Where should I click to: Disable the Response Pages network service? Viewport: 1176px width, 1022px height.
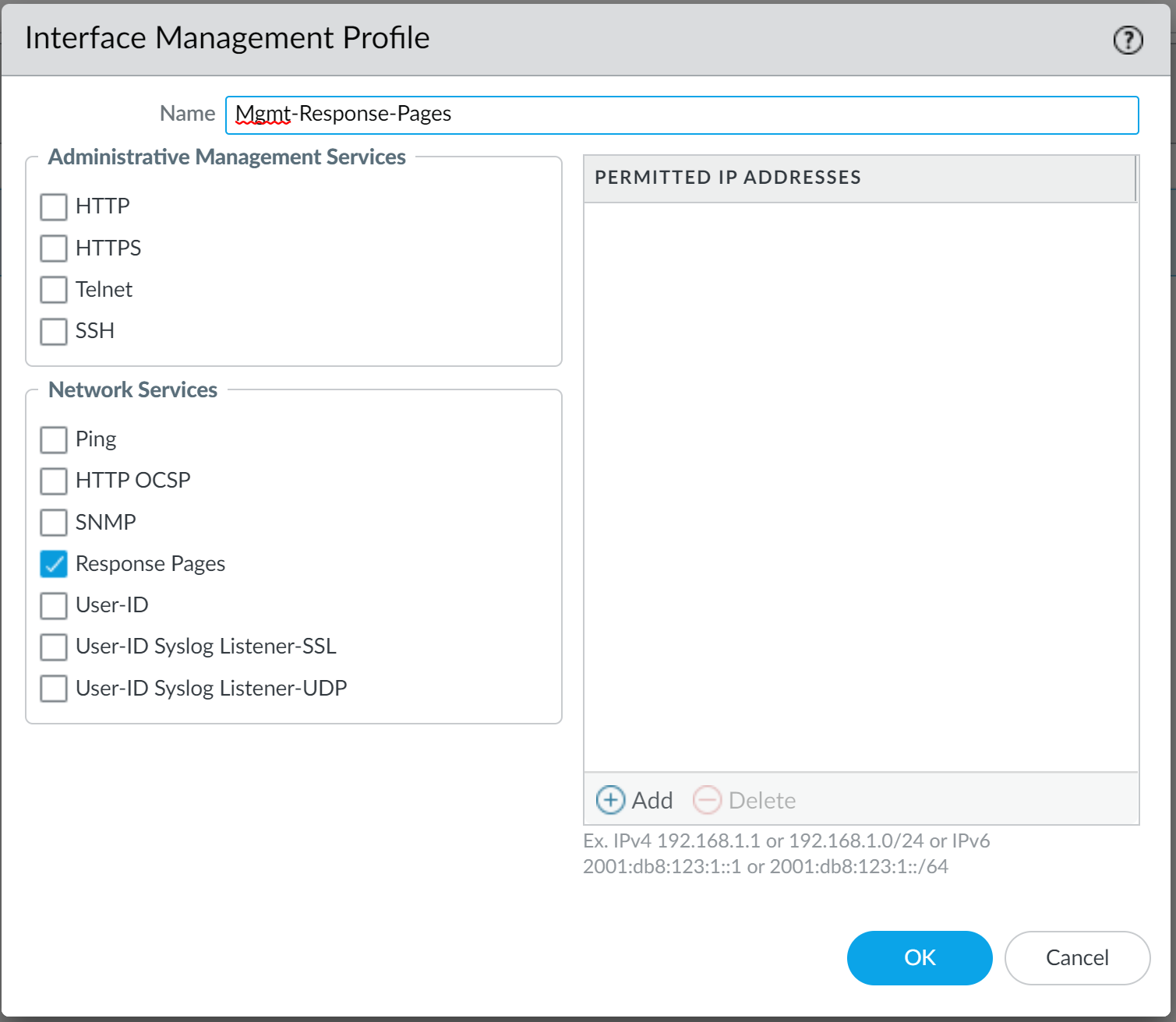[53, 564]
